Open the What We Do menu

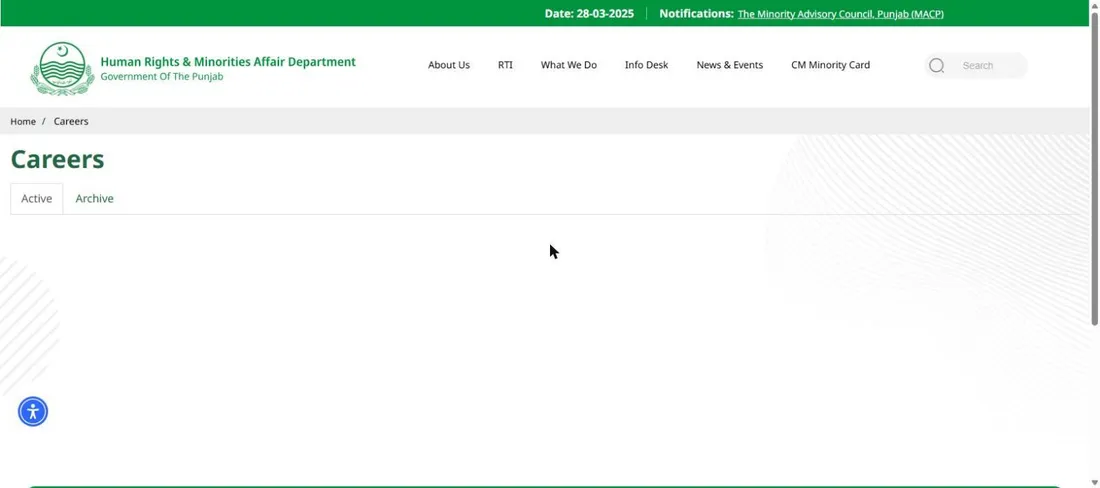568,65
